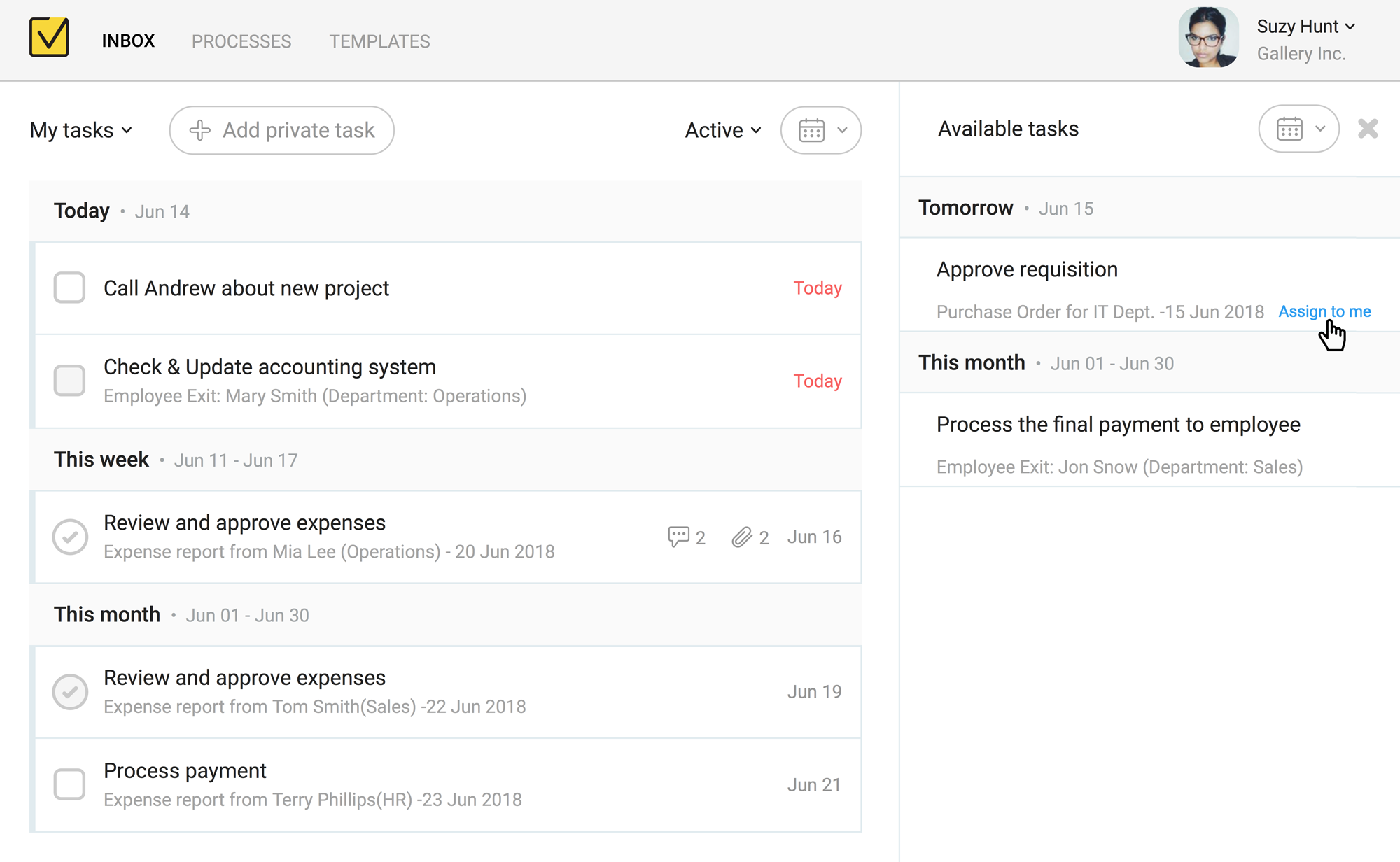Toggle checkbox for Check & Update accounting system
The image size is (1400, 862).
point(69,380)
